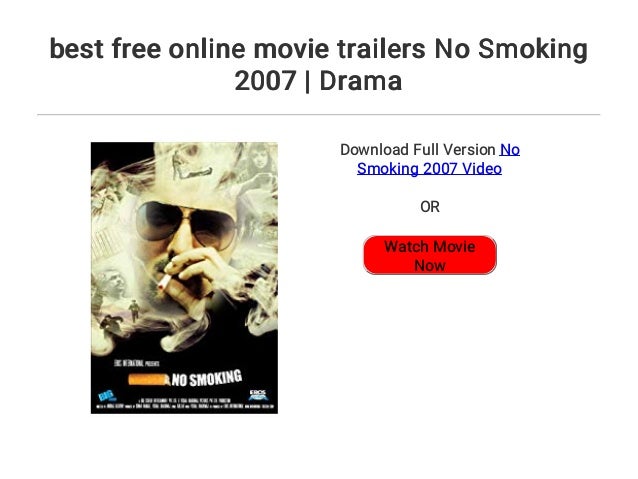The width and height of the screenshot is (638, 479).
Task: Click the credits line at the poster bottom
Action: (185, 406)
